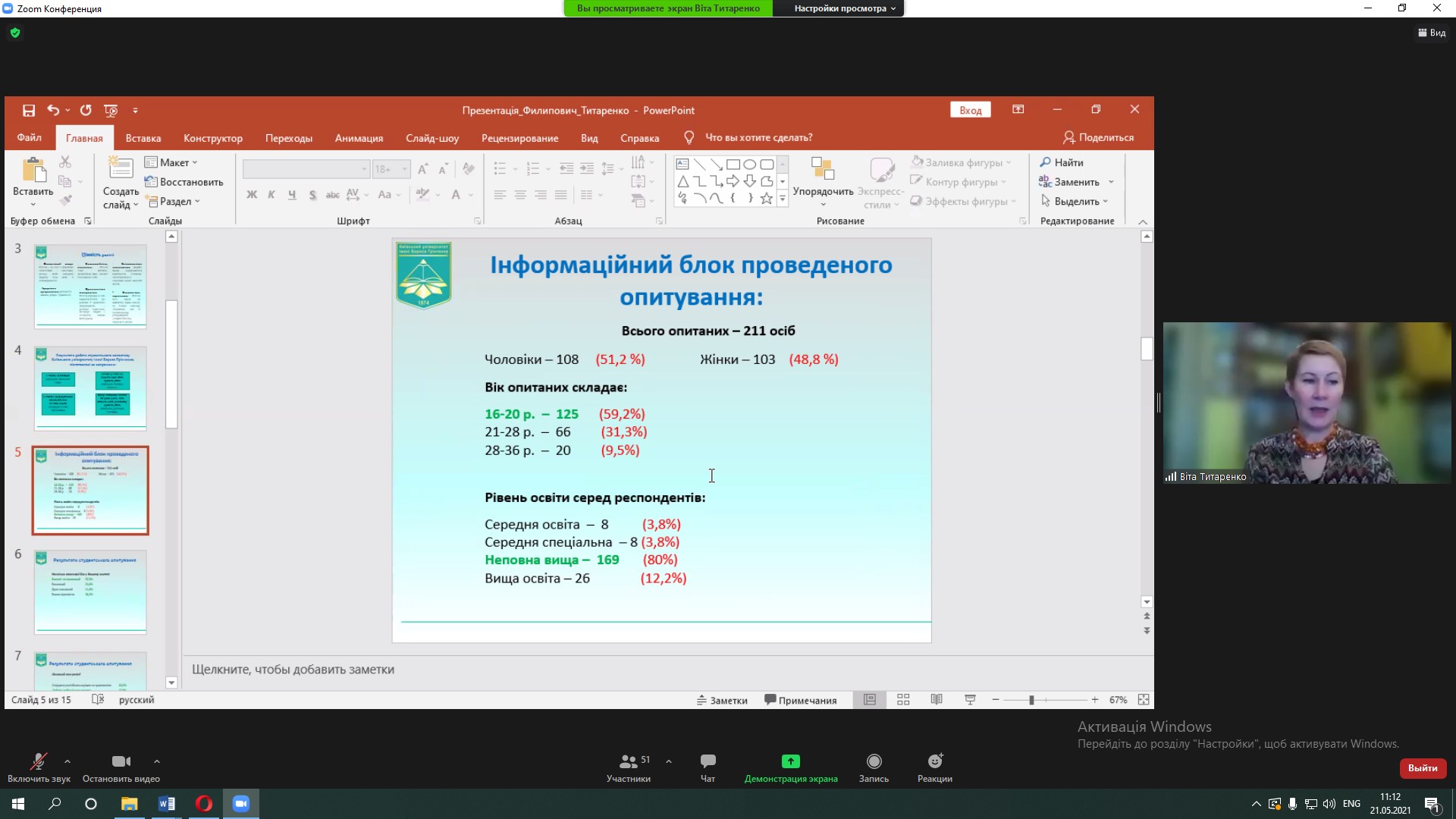
Task: Expand audio options arrow beside microphone
Action: coord(67,761)
